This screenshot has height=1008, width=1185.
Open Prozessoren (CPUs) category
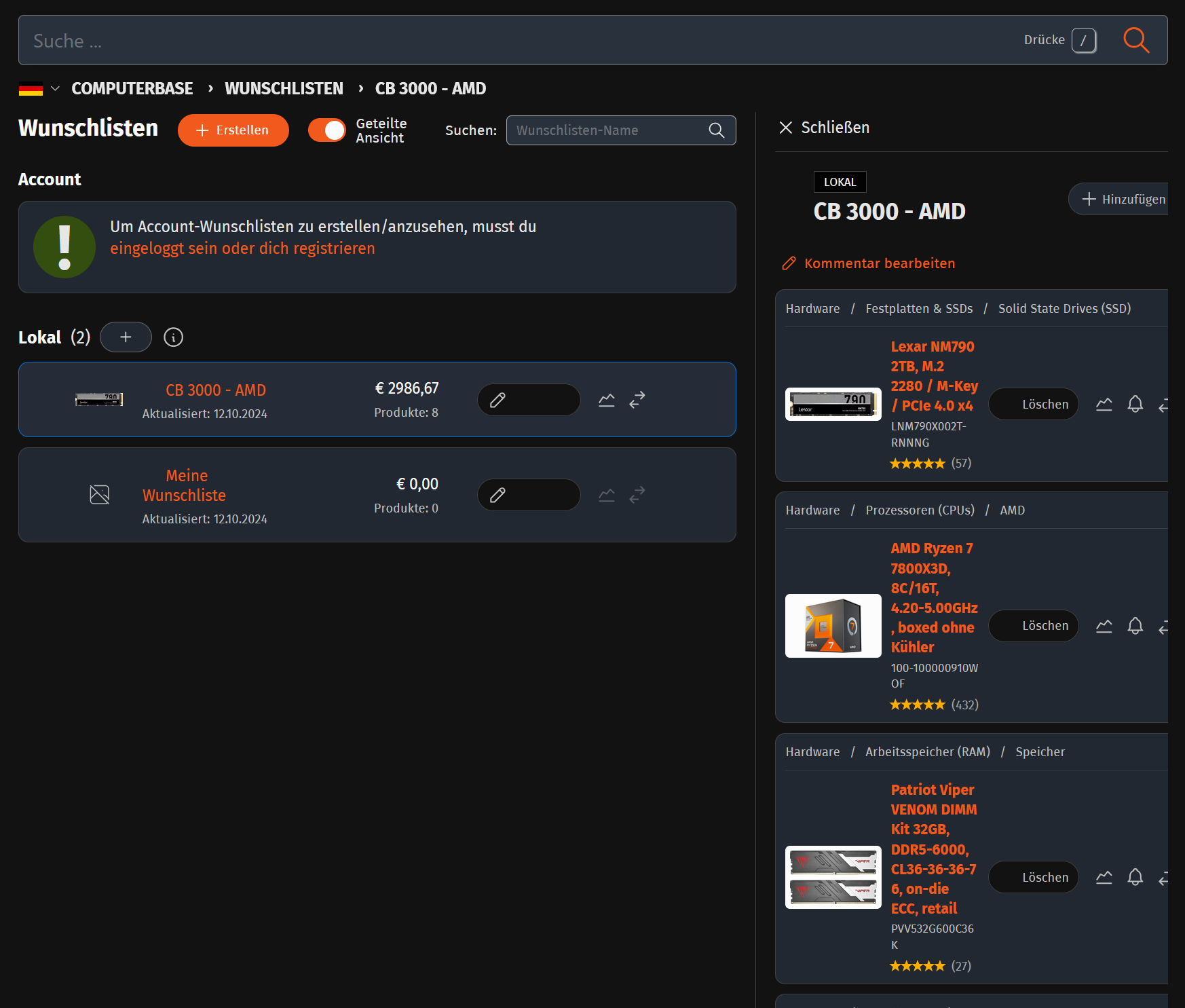(x=920, y=510)
